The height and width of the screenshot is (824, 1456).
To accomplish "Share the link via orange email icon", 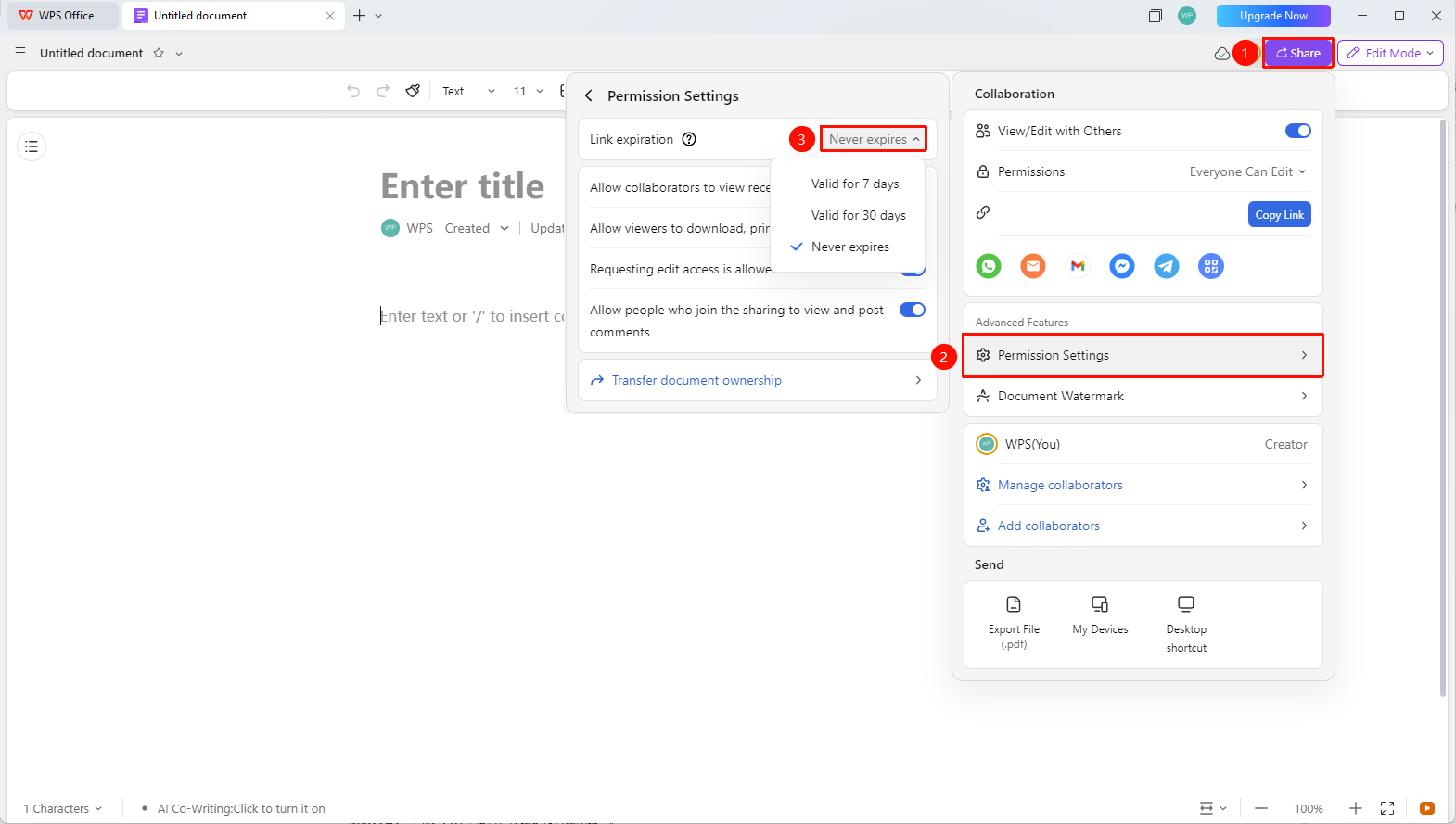I will (1033, 266).
